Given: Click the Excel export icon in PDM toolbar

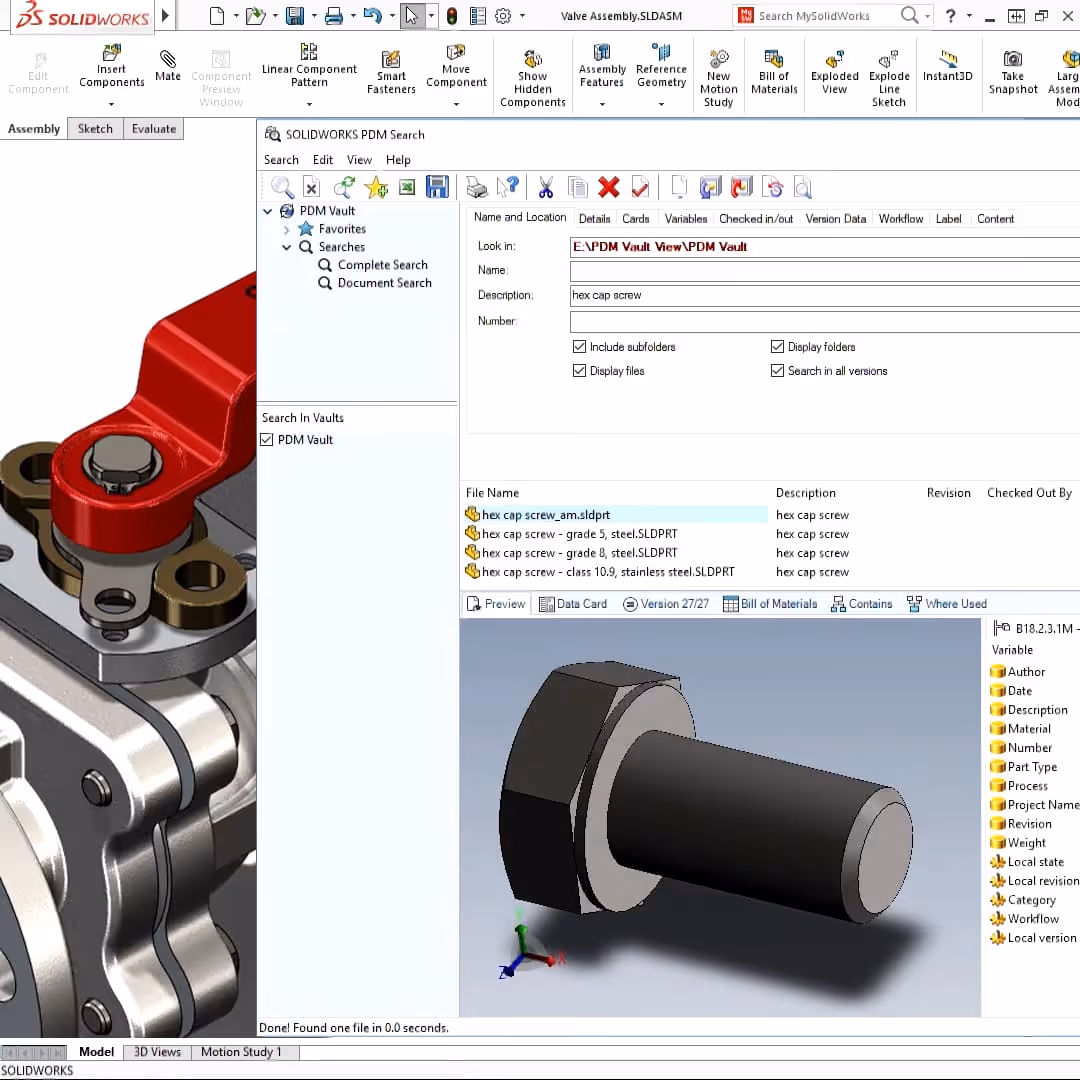Looking at the screenshot, I should click(407, 187).
